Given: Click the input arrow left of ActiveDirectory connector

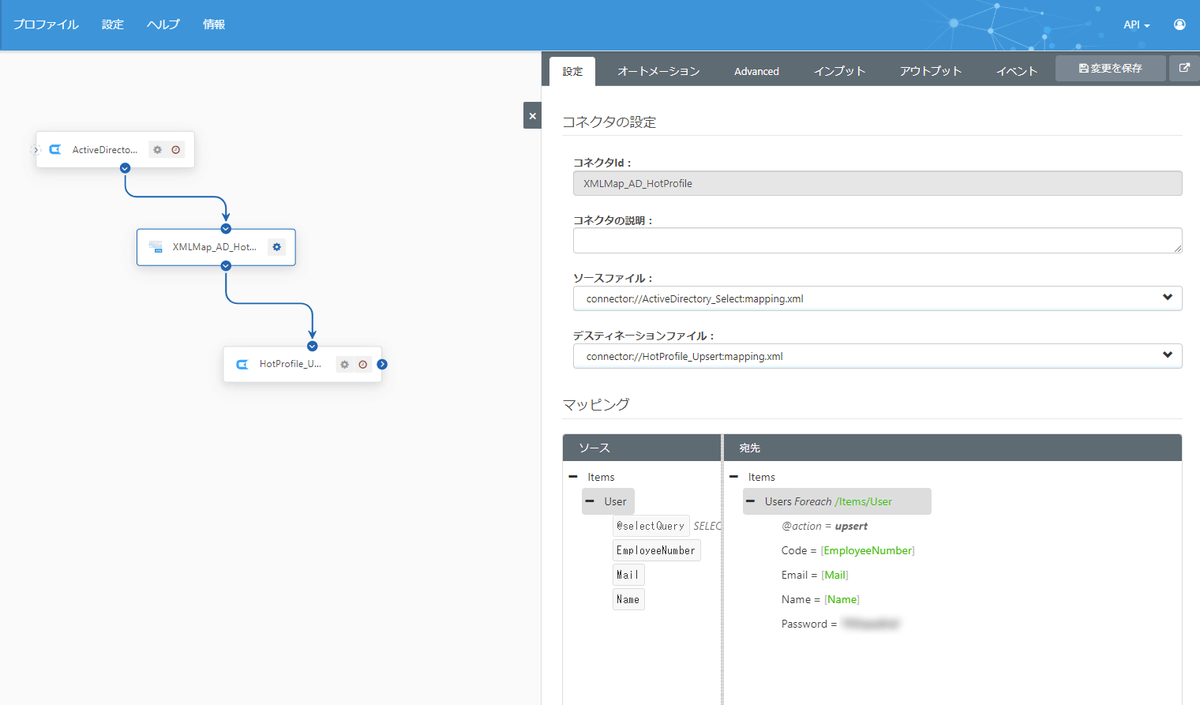Looking at the screenshot, I should click(36, 150).
